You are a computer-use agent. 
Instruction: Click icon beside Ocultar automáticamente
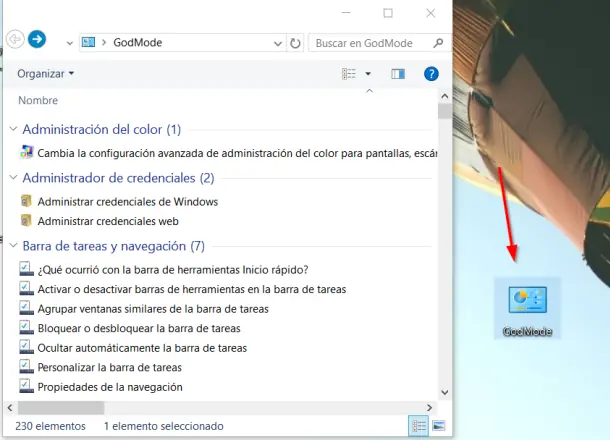pos(26,347)
